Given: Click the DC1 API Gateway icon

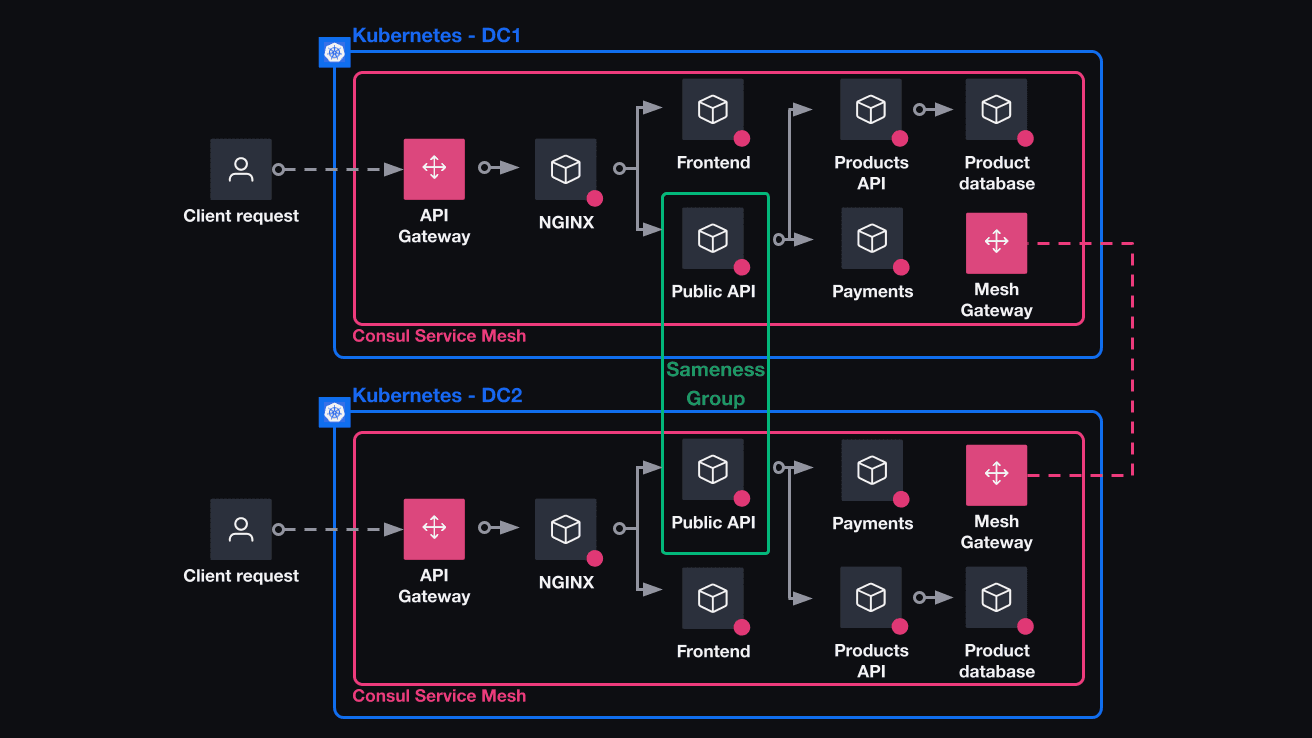Looking at the screenshot, I should click(x=434, y=169).
